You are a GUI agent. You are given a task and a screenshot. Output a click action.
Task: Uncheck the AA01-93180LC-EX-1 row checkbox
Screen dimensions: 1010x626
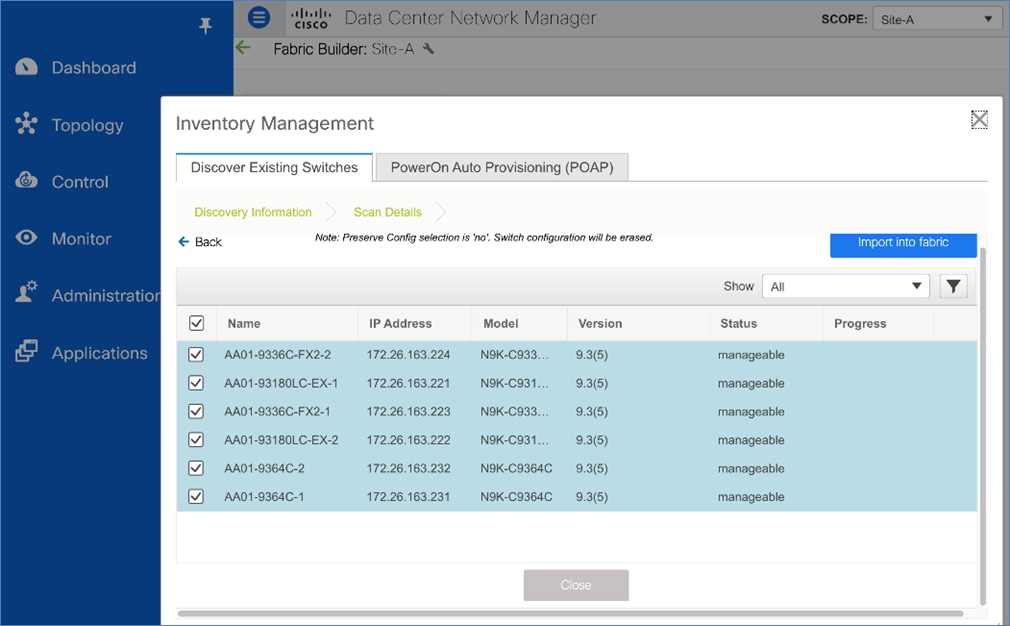point(196,383)
